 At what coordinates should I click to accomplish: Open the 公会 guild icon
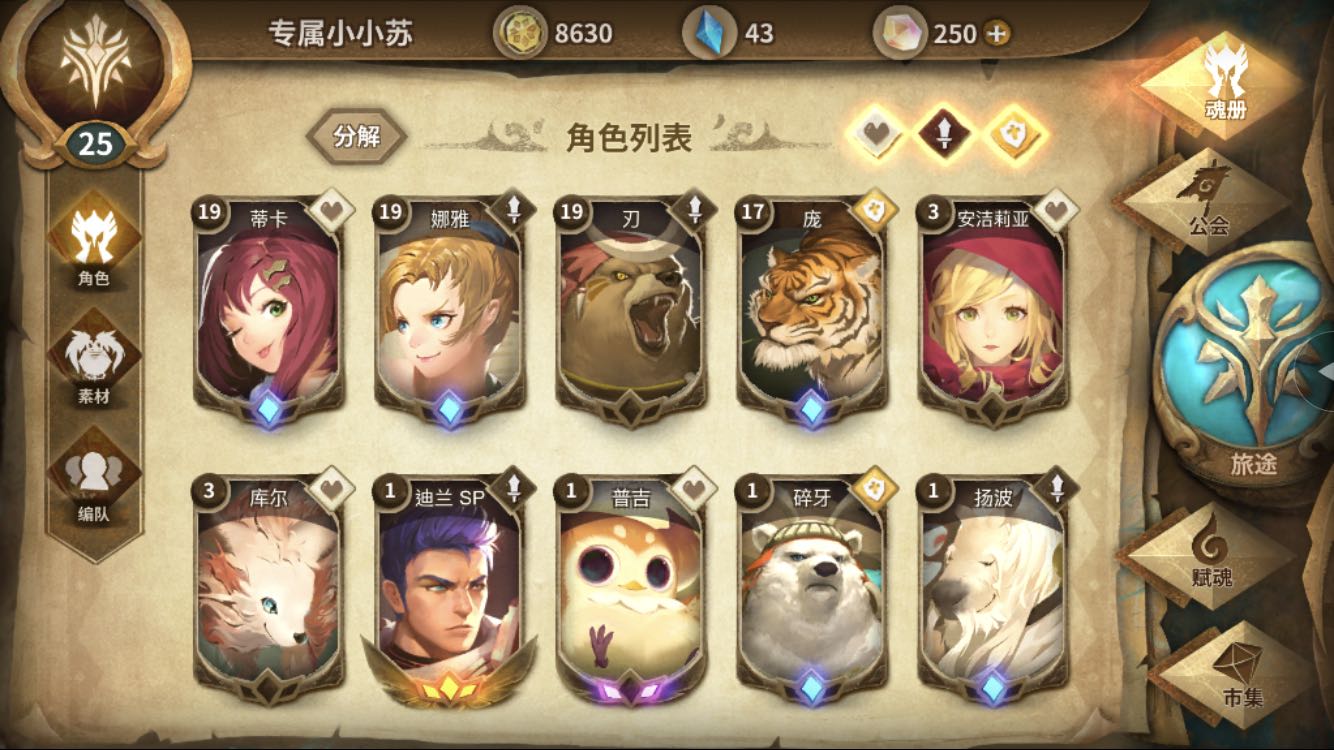pyautogui.click(x=1205, y=200)
